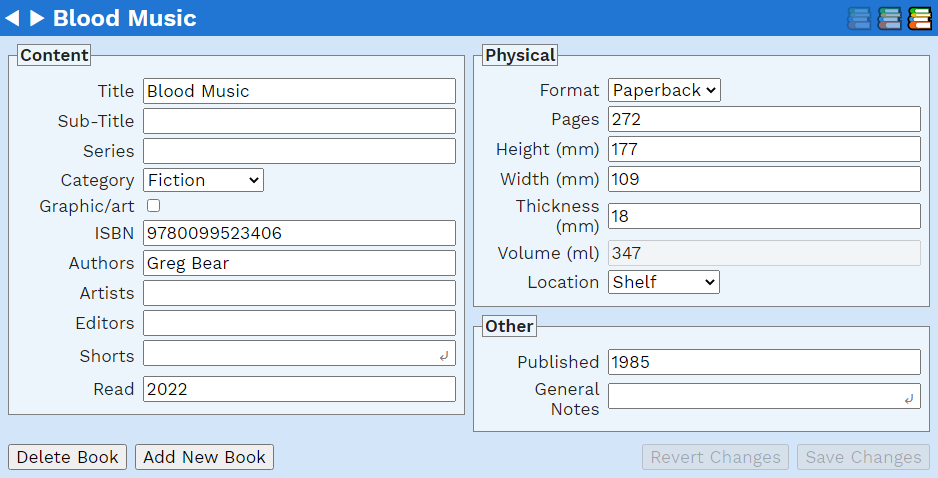Screen dimensions: 938x478
Task: Click the middle semi-faded book stack icon
Action: tap(889, 18)
